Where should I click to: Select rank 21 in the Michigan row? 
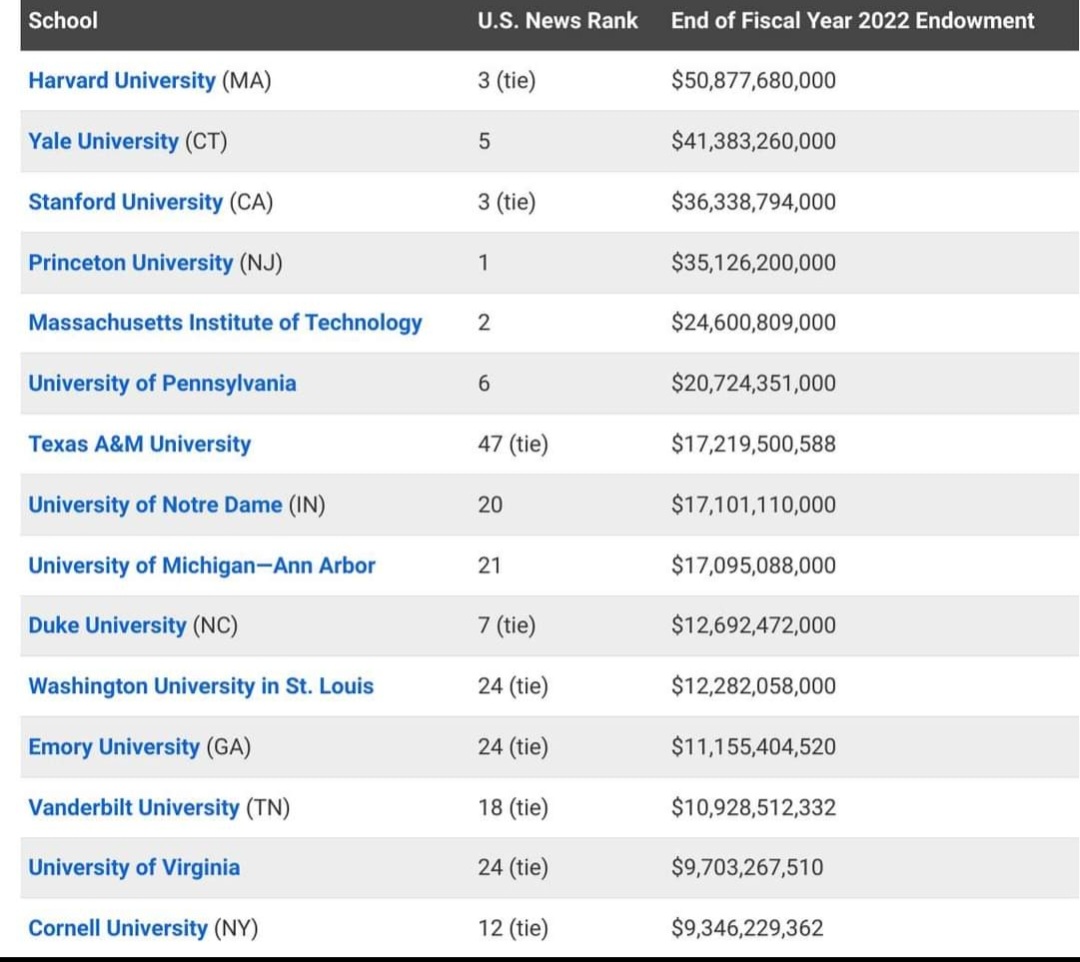coord(490,565)
